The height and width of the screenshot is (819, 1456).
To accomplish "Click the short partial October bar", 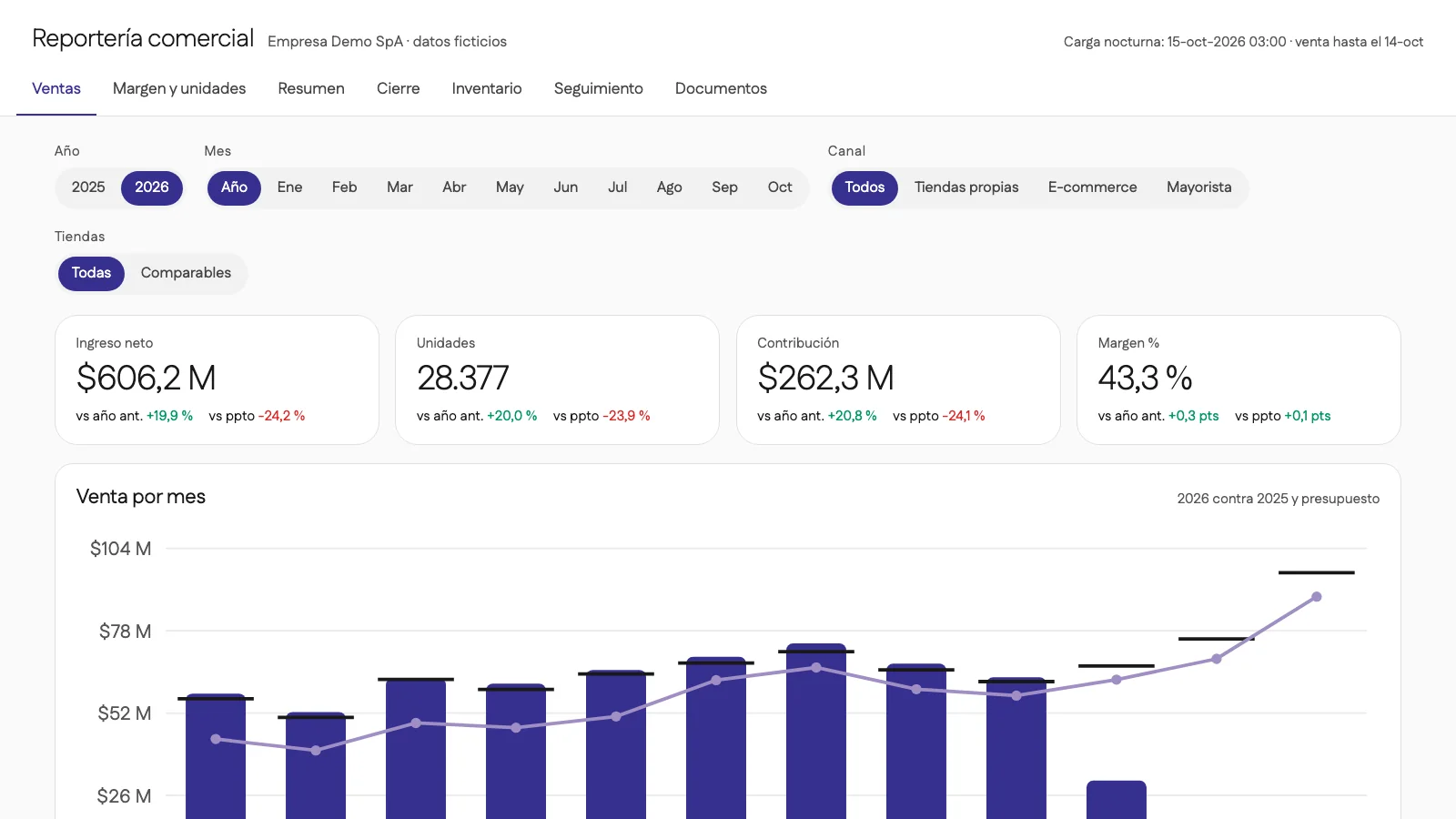I will (1117, 800).
